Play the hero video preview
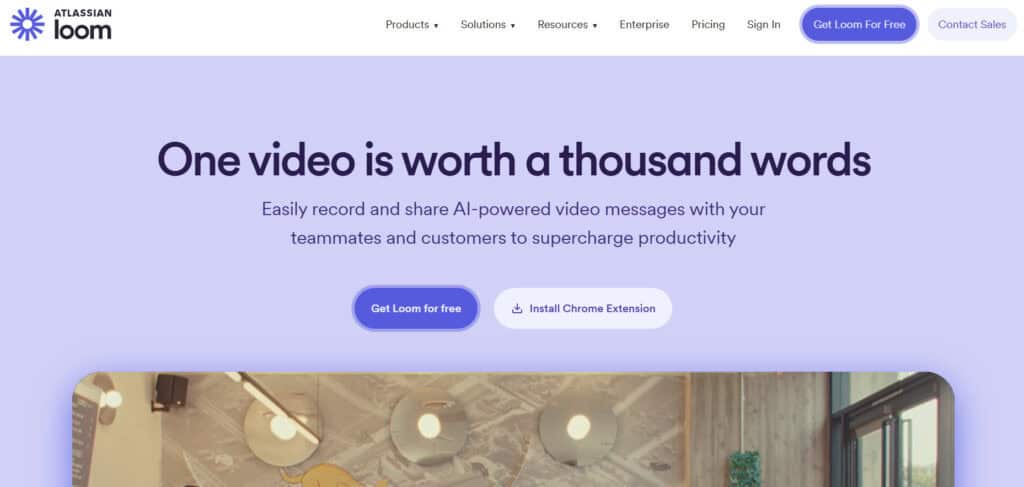The image size is (1024, 487). [x=513, y=430]
